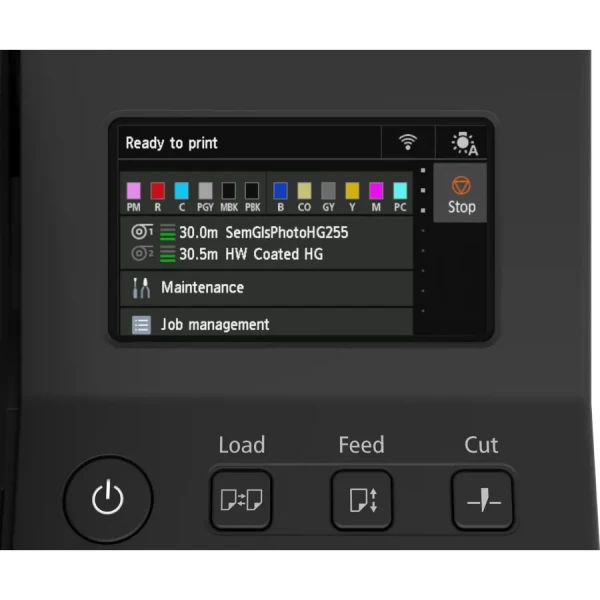Tap the Maintenance tools icon
600x600 pixels.
[x=141, y=288]
